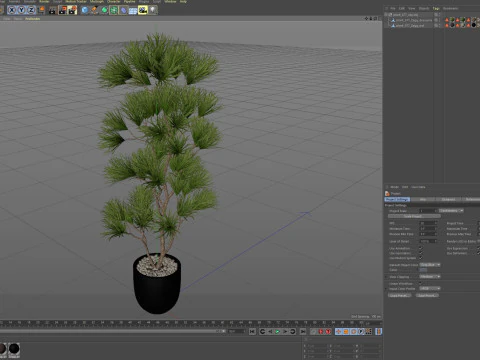
Task: Select the third plant child object
Action: 409,25
